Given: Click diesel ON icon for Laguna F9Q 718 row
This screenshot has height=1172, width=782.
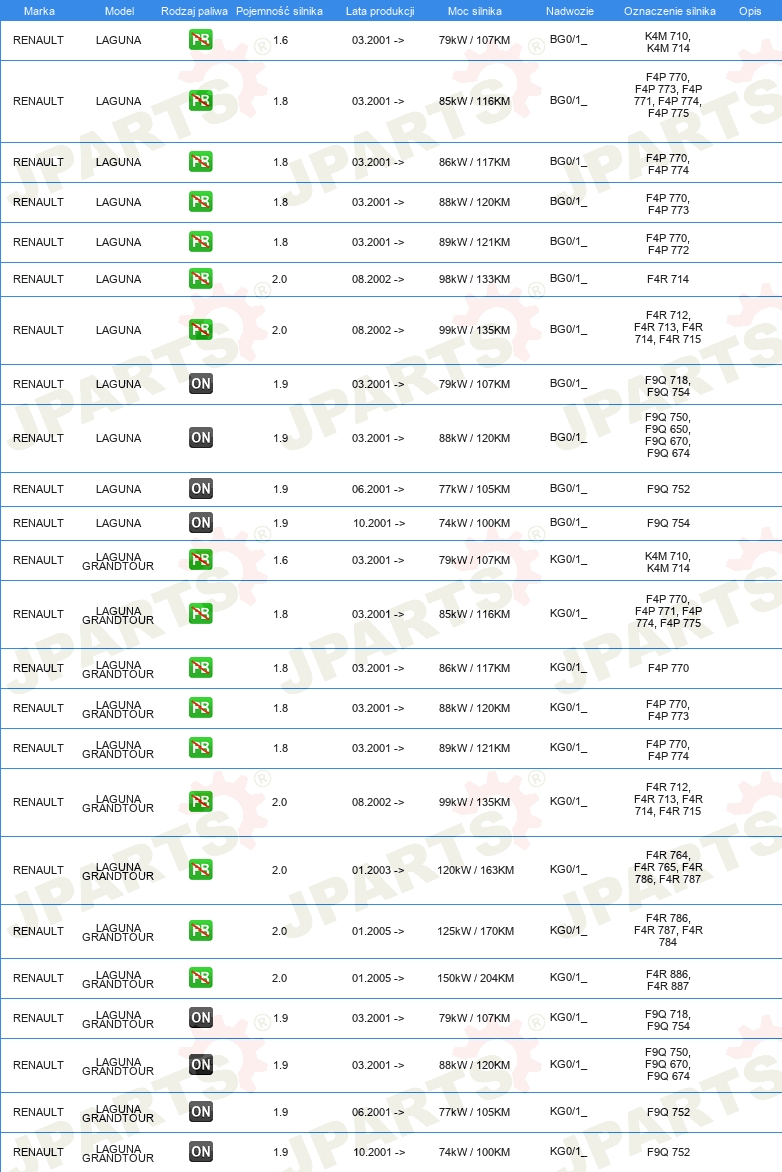Looking at the screenshot, I should [200, 383].
